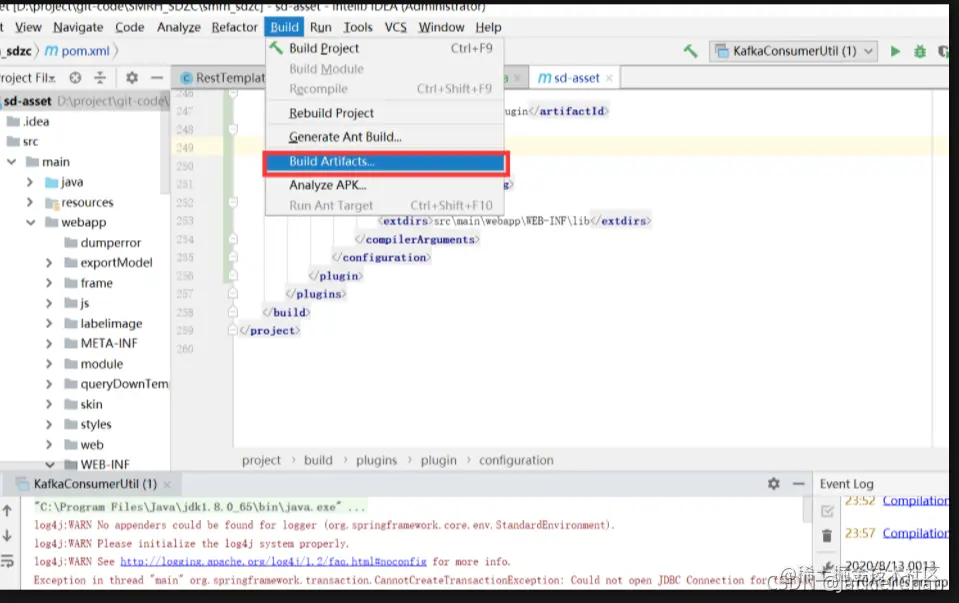Open the 23:57 Compilation link in Event Log
Screen dimensions: 959x603
coord(916,533)
